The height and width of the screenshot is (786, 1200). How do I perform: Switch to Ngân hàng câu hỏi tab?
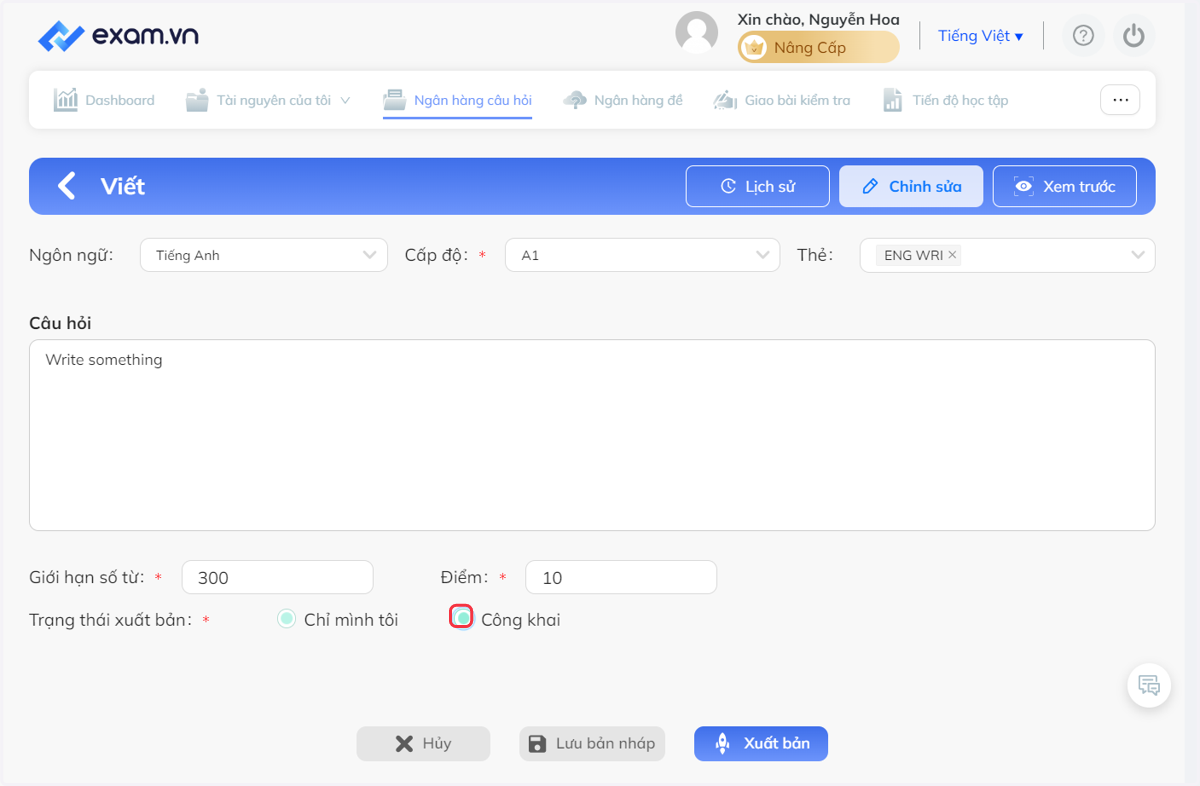tap(458, 100)
